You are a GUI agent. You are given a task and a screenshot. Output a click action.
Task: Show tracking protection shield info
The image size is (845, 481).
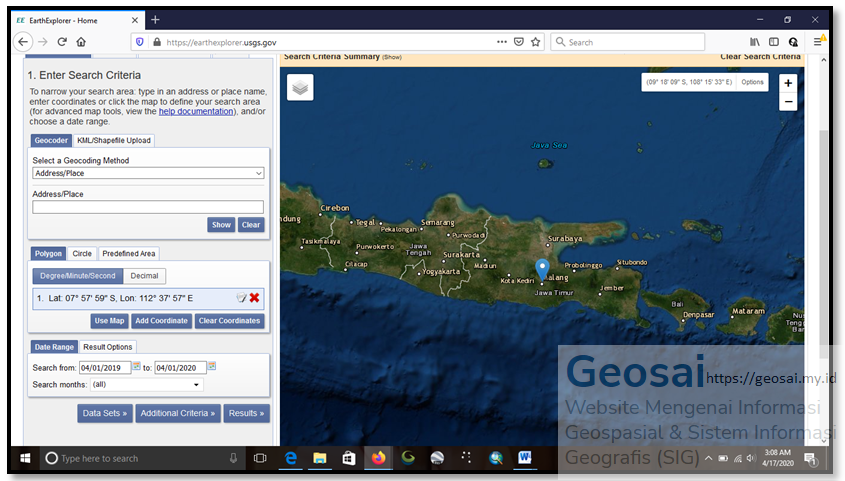pos(140,42)
